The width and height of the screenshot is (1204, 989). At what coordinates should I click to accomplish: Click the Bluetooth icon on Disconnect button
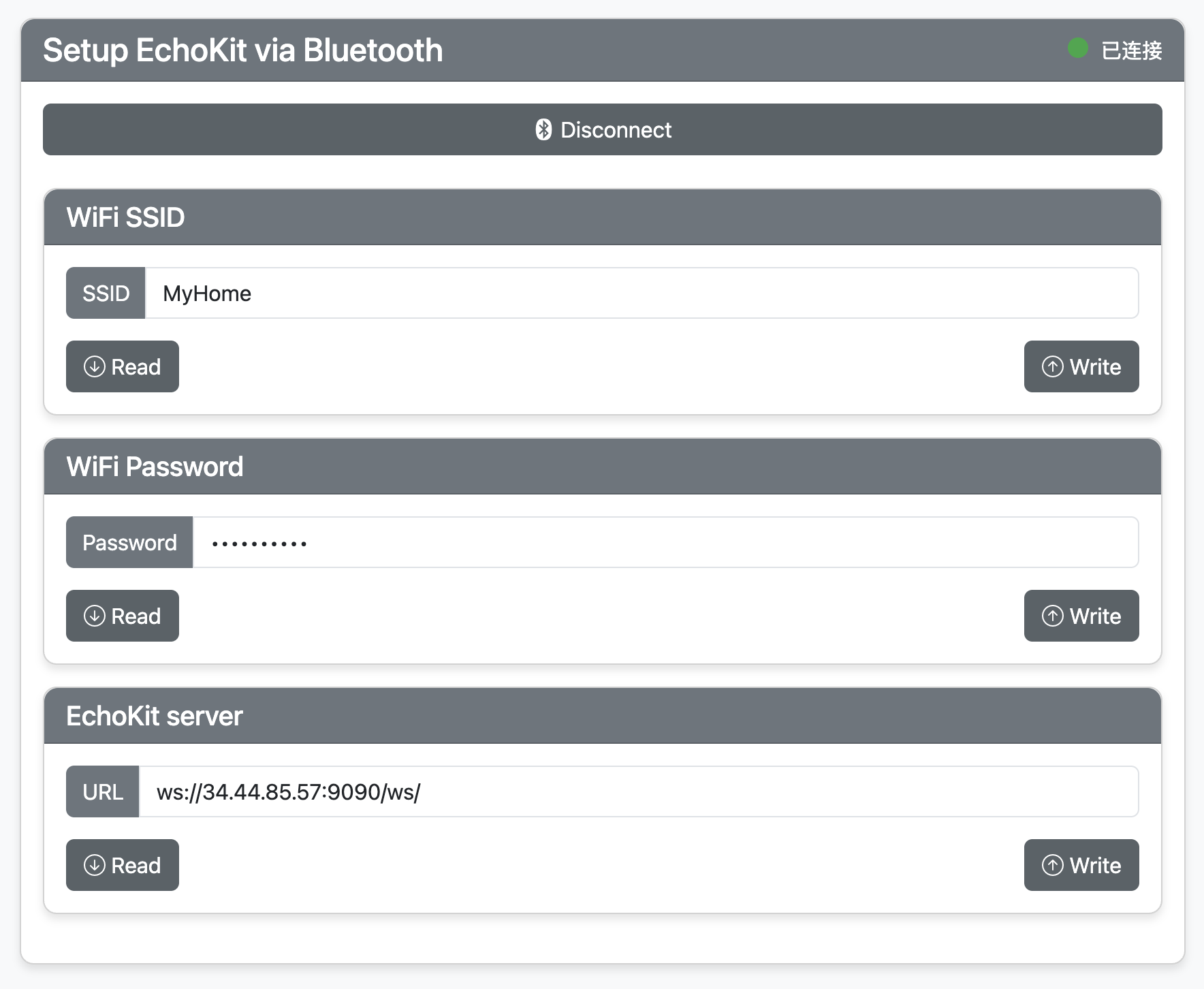543,129
